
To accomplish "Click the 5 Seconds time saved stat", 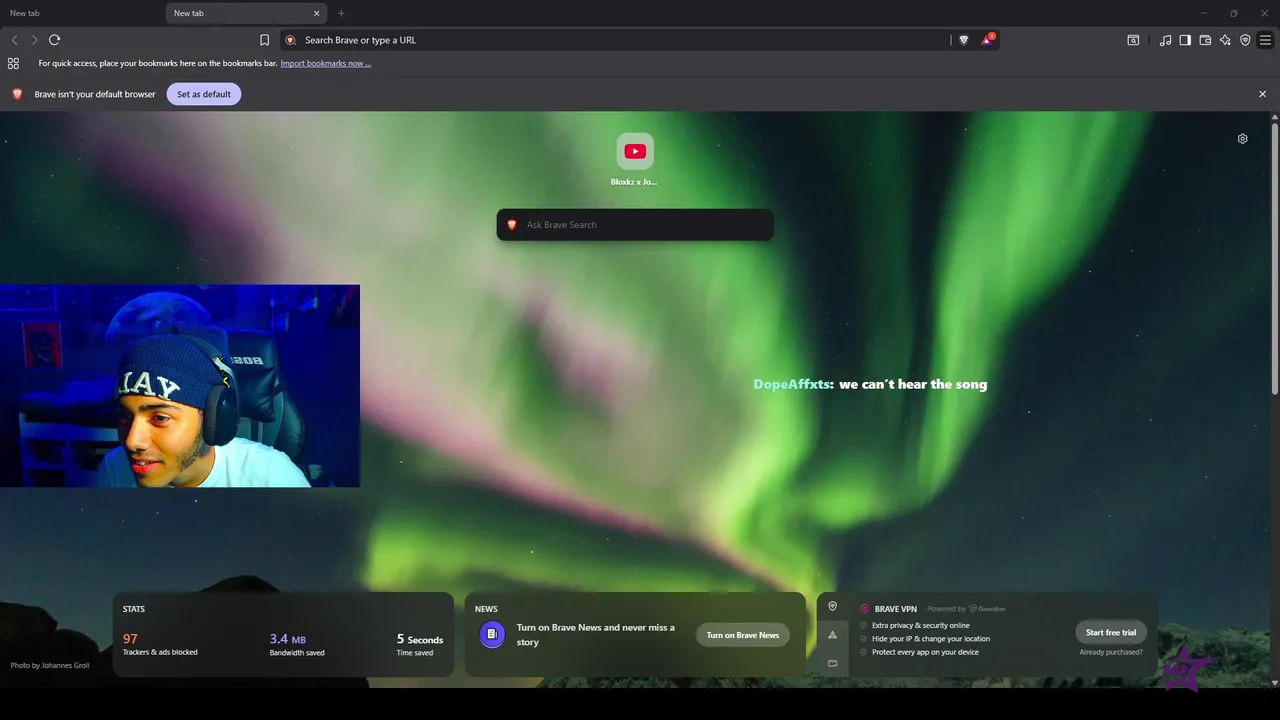I will point(419,645).
